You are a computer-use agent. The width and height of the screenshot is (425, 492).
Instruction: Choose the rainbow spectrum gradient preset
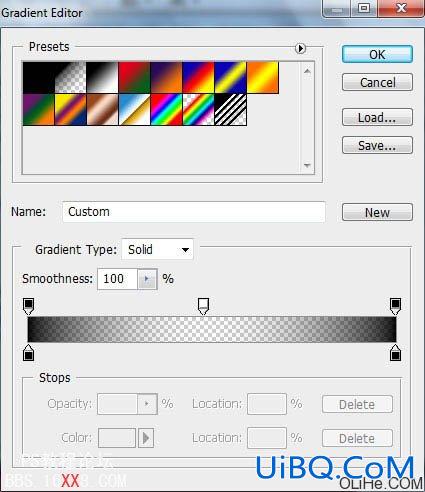167,110
